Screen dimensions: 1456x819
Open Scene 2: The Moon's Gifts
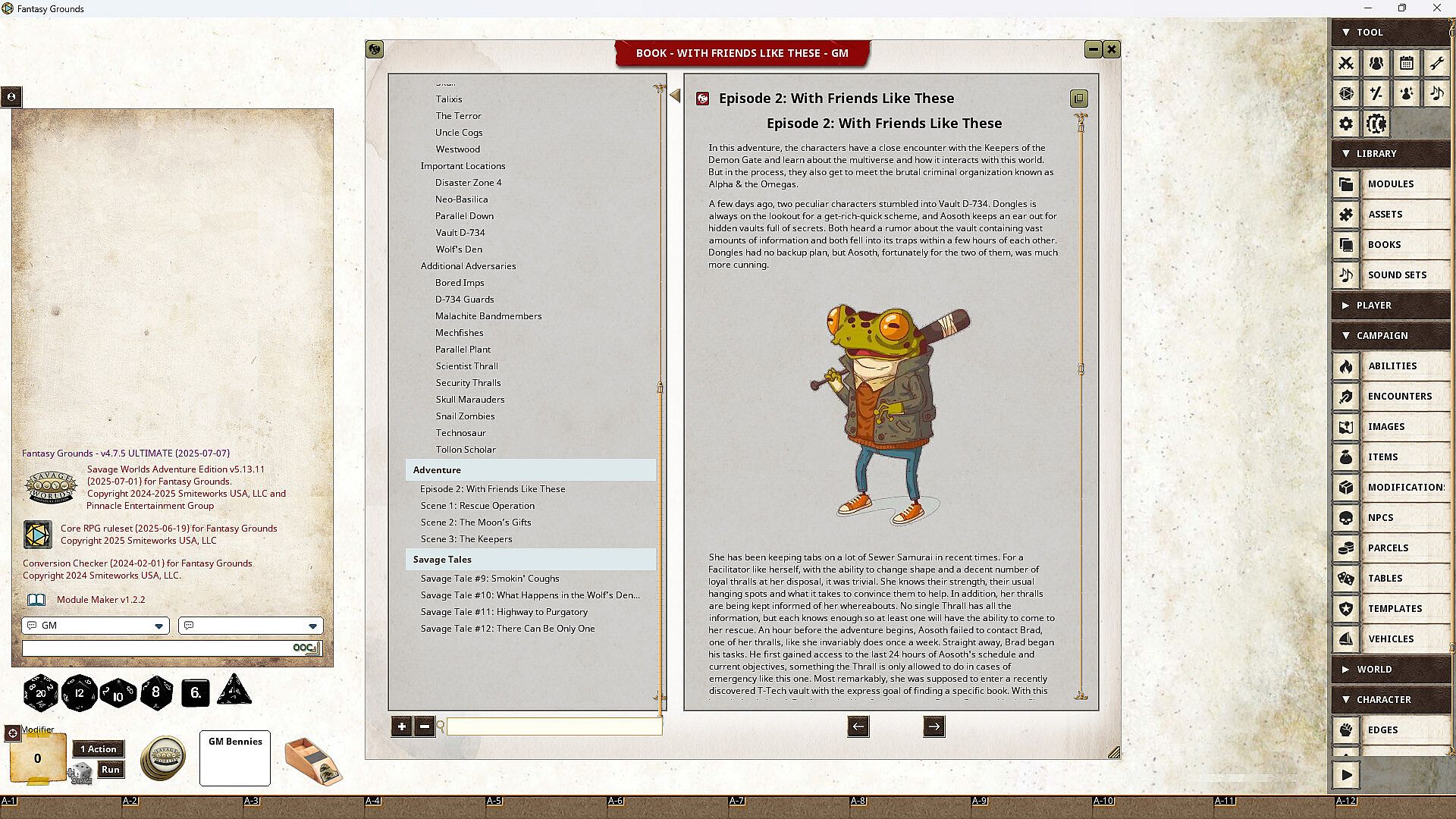(475, 522)
